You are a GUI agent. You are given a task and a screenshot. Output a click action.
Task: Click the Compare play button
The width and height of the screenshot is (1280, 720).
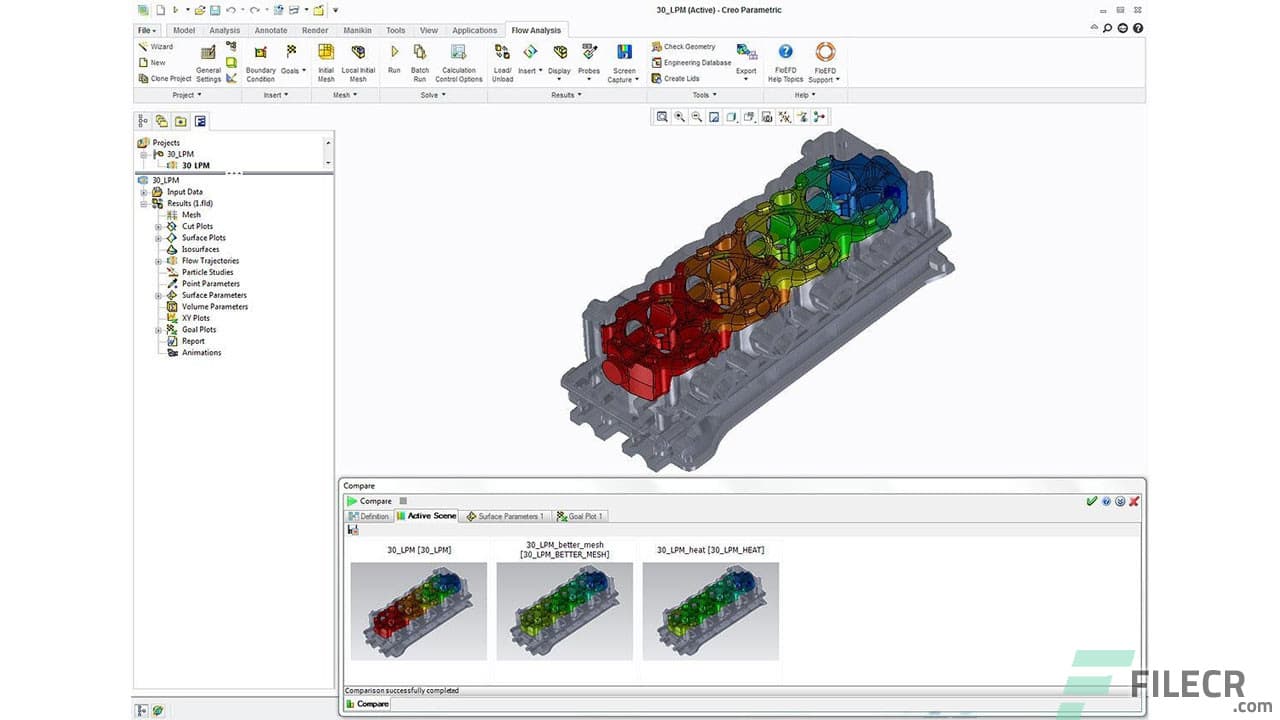pyautogui.click(x=352, y=501)
